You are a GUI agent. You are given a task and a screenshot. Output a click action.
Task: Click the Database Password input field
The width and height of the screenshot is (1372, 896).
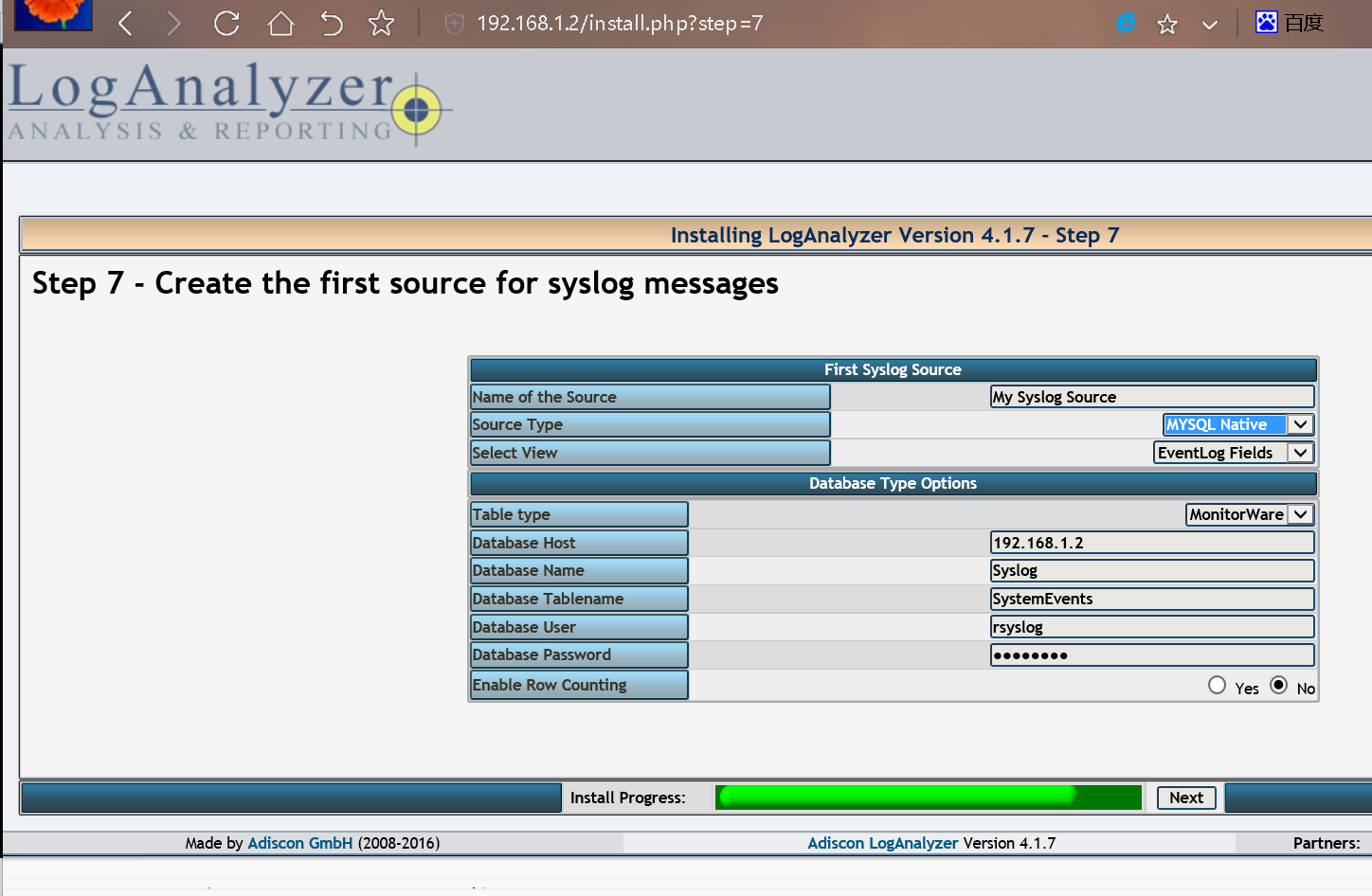[x=1152, y=654]
